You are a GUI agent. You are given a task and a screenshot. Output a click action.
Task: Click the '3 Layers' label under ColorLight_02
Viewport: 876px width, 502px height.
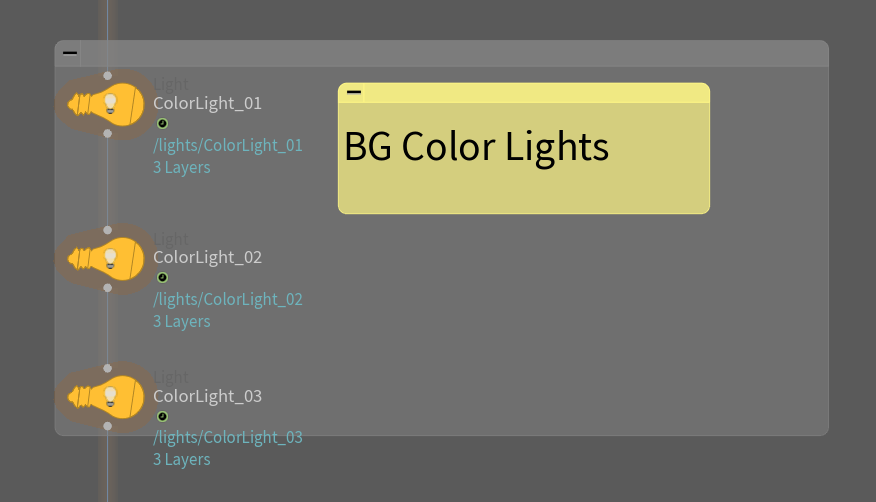pyautogui.click(x=181, y=321)
